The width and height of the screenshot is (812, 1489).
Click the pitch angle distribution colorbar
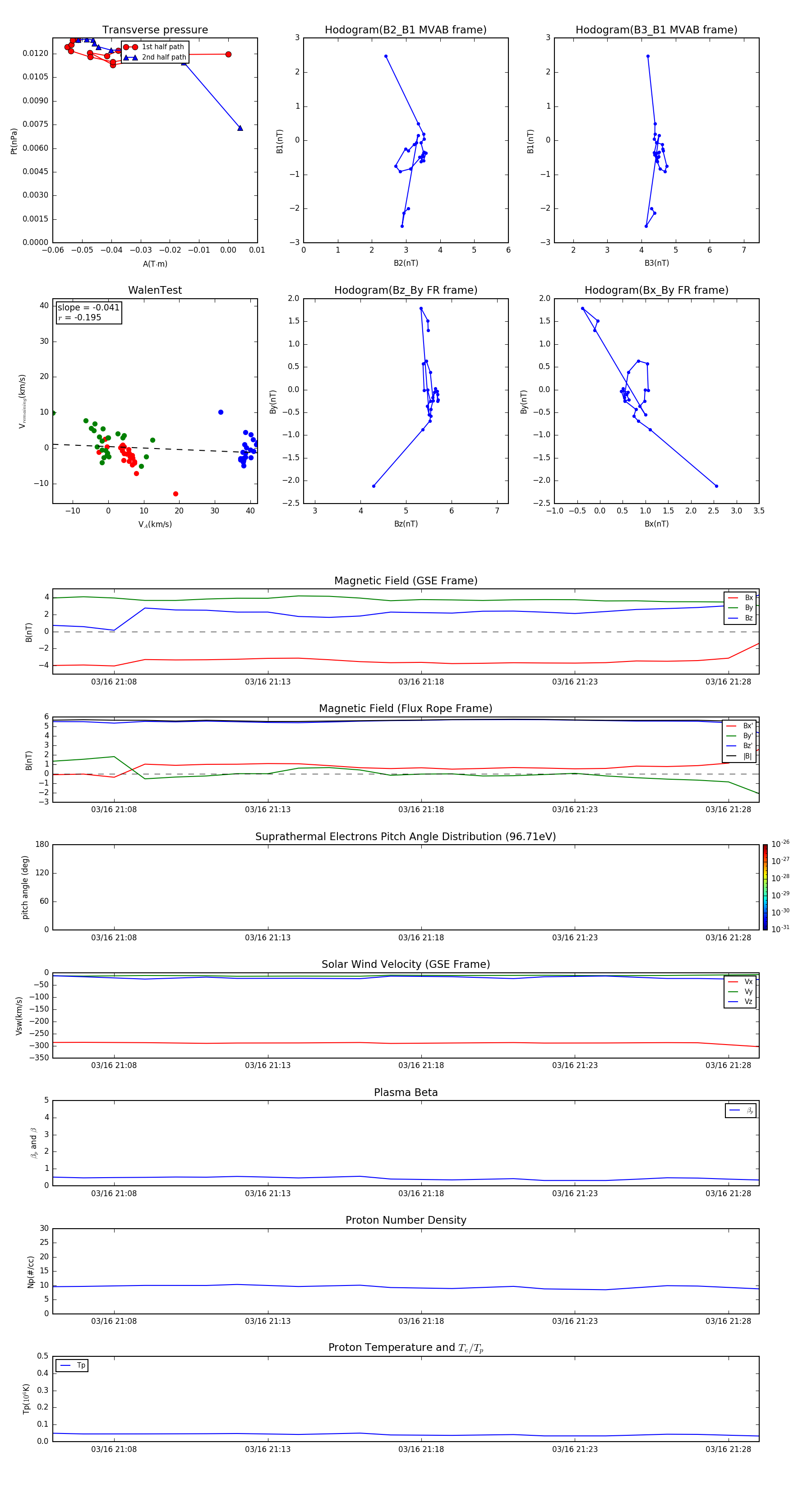tap(765, 887)
